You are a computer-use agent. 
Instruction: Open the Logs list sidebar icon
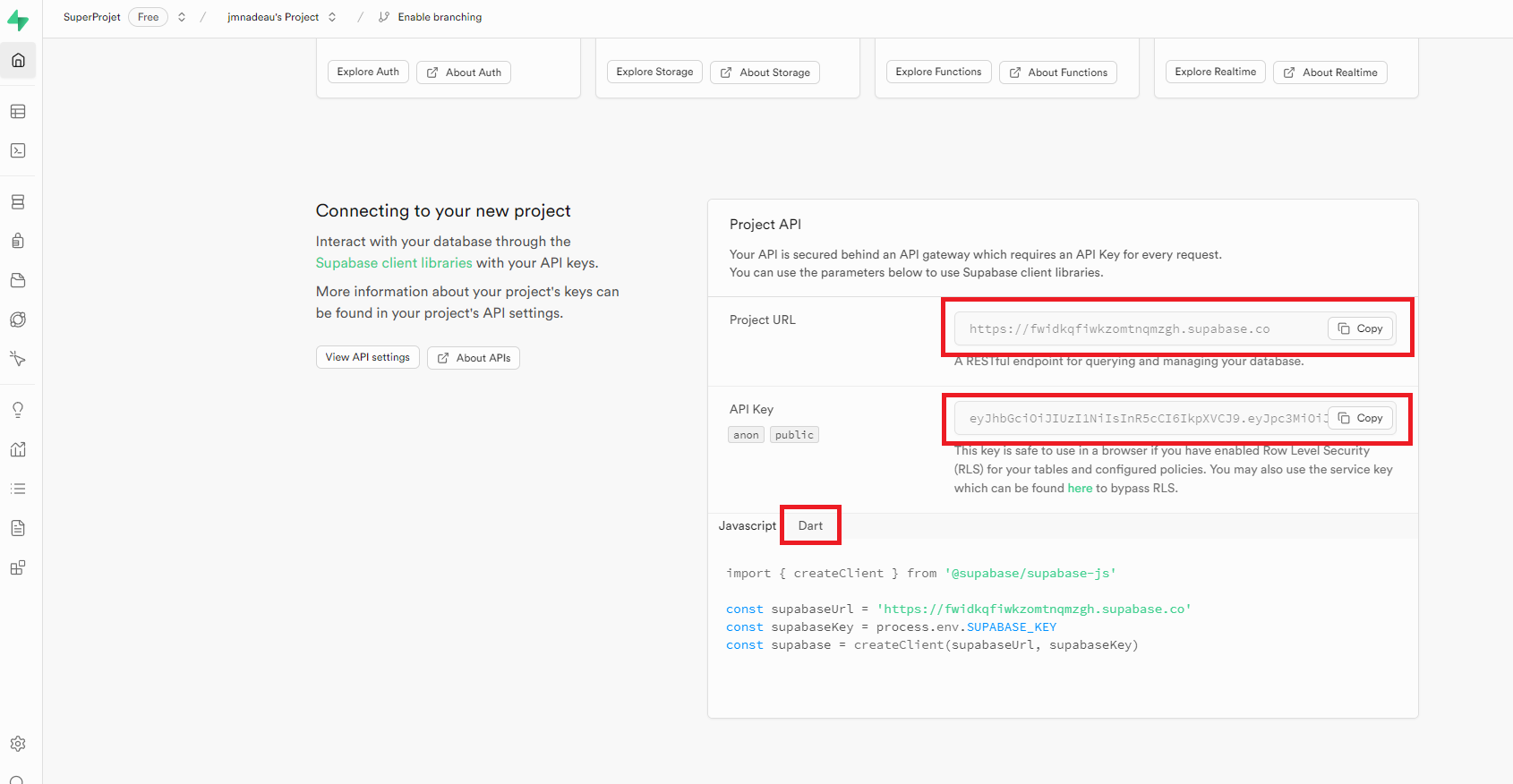tap(18, 489)
